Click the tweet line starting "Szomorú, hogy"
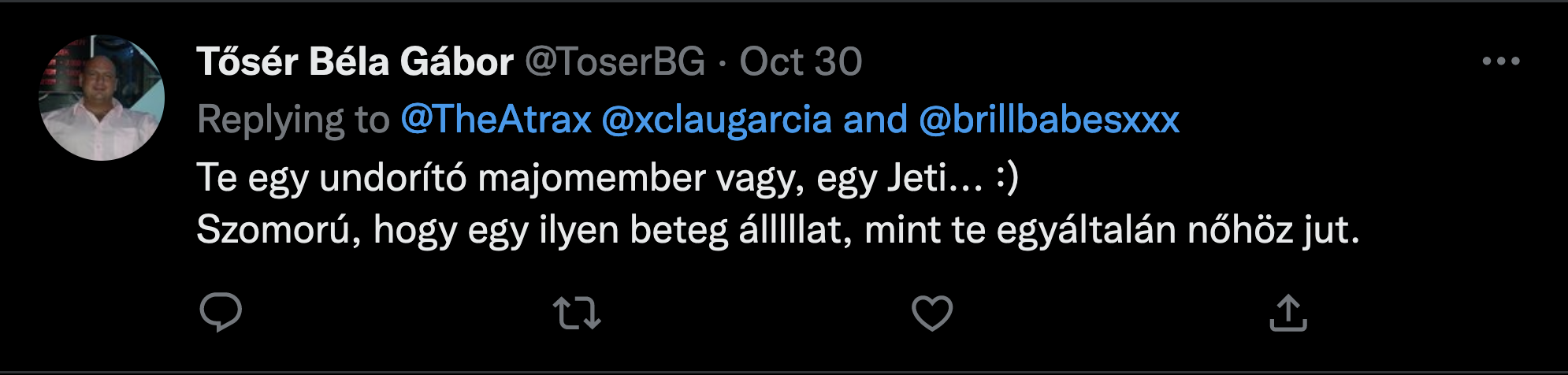Screen dimensions: 1568x375 tap(777, 230)
